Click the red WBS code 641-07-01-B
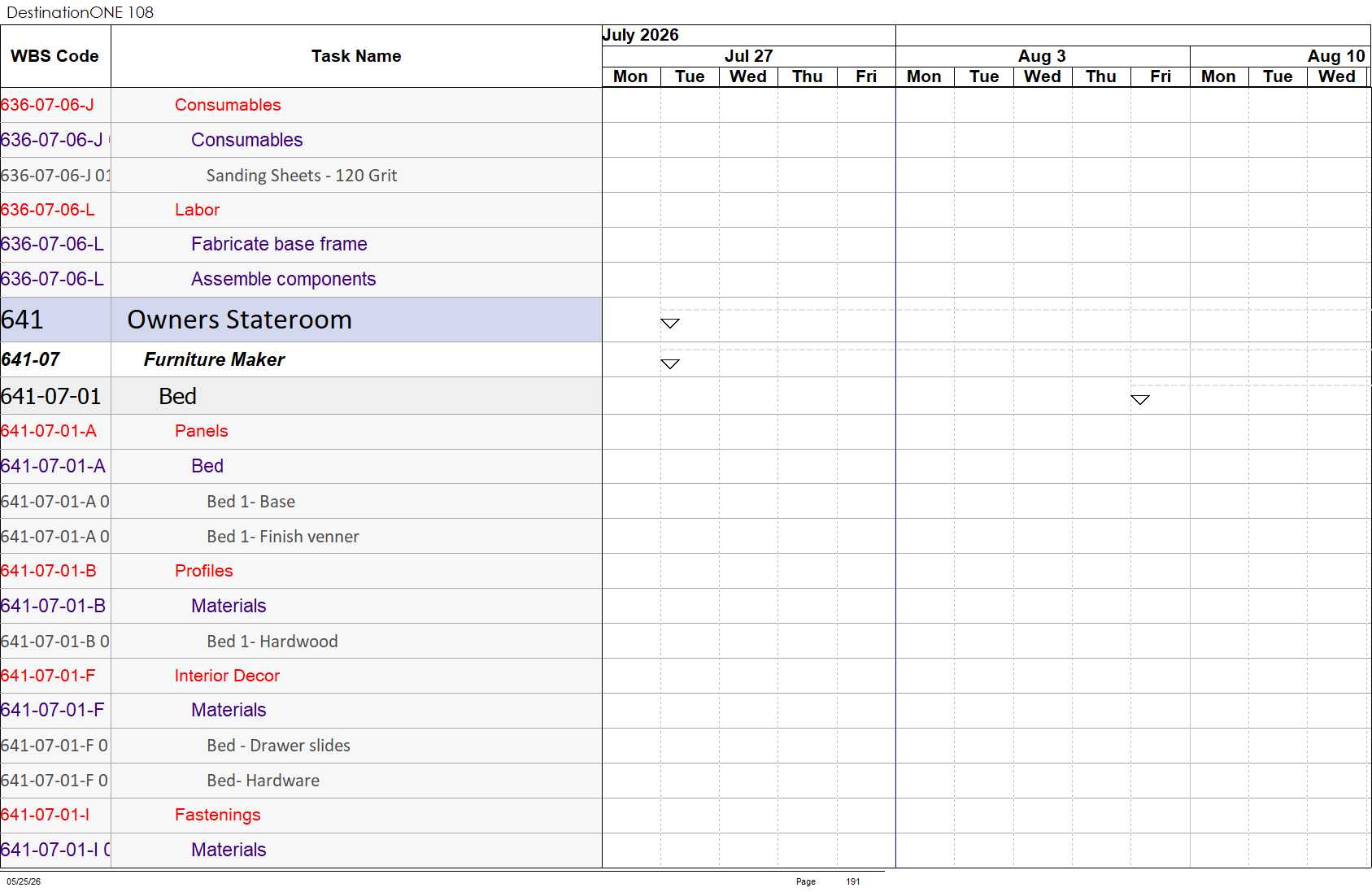Screen dimensions: 1372x892 [x=49, y=571]
